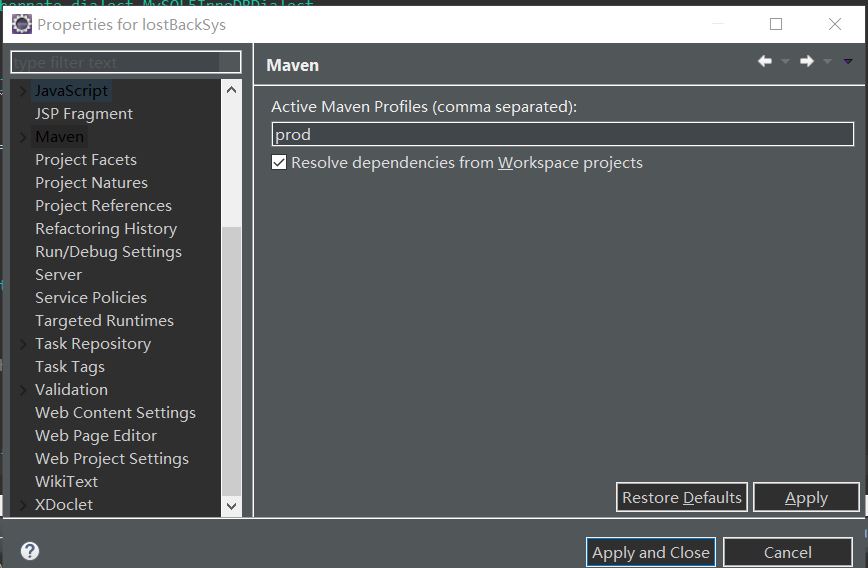Click Apply and Close button
Image resolution: width=868 pixels, height=568 pixels.
coord(650,552)
